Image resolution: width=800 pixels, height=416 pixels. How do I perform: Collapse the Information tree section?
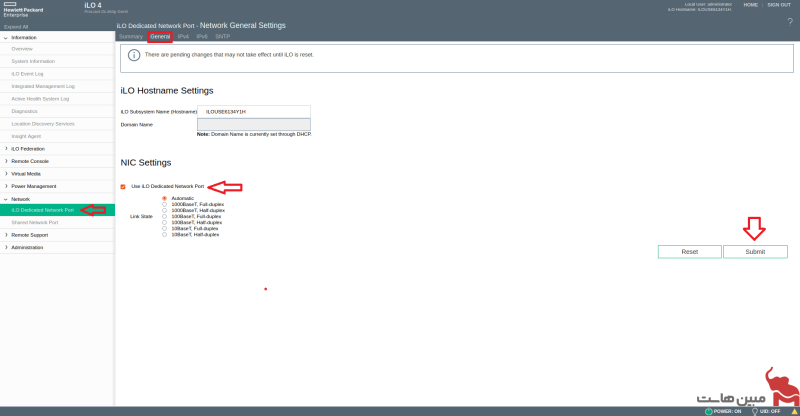point(6,38)
